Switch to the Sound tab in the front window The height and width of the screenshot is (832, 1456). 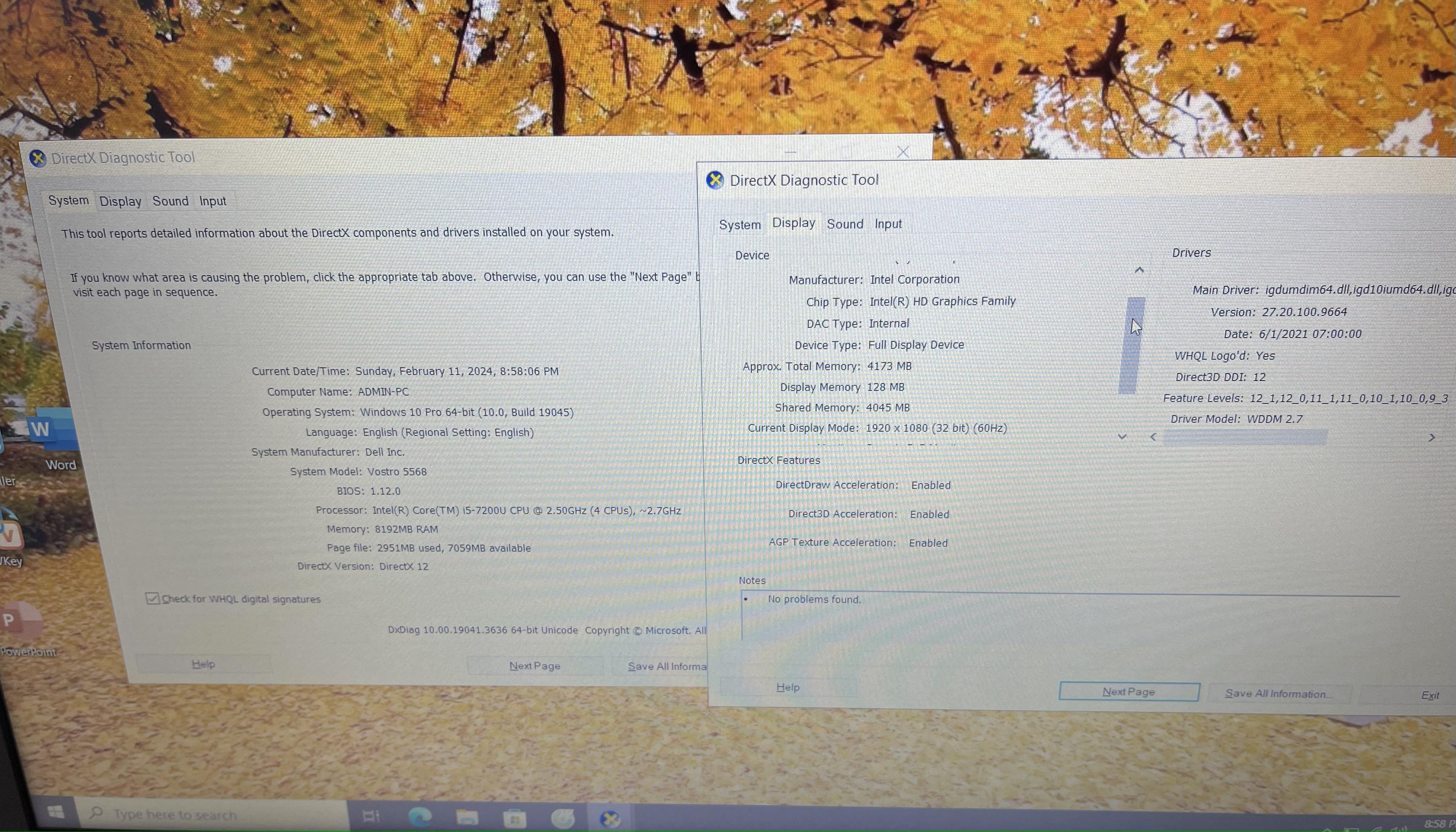(845, 224)
